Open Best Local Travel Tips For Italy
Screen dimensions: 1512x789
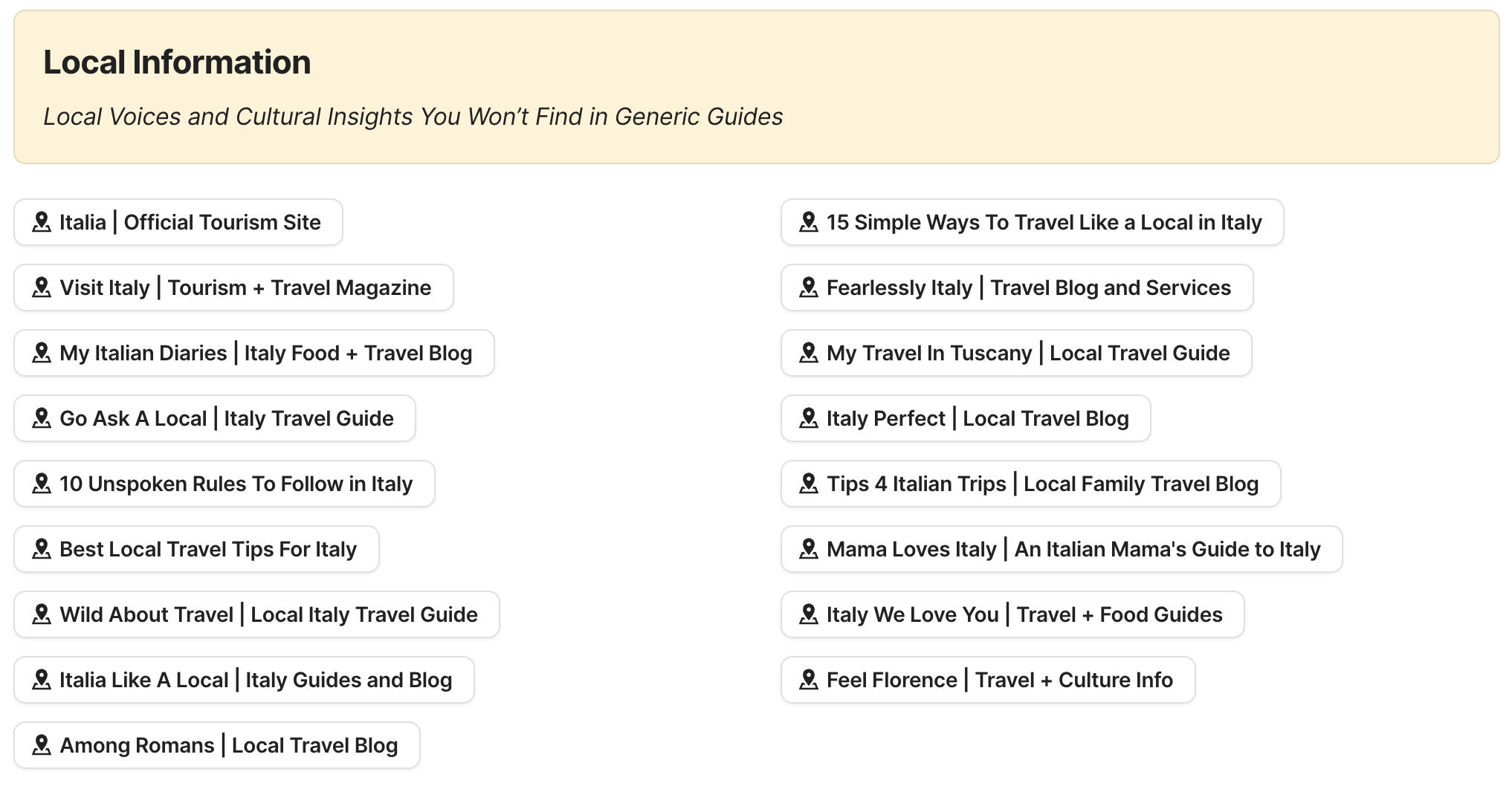pyautogui.click(x=208, y=549)
